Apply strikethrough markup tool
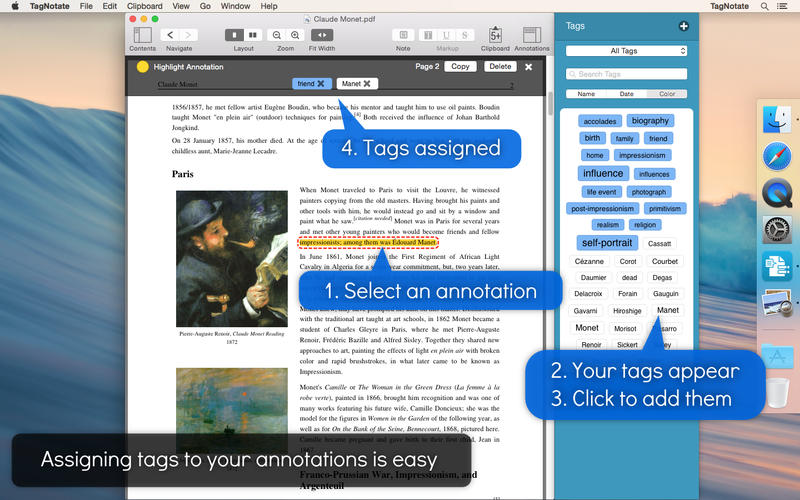The image size is (800, 500). (465, 35)
